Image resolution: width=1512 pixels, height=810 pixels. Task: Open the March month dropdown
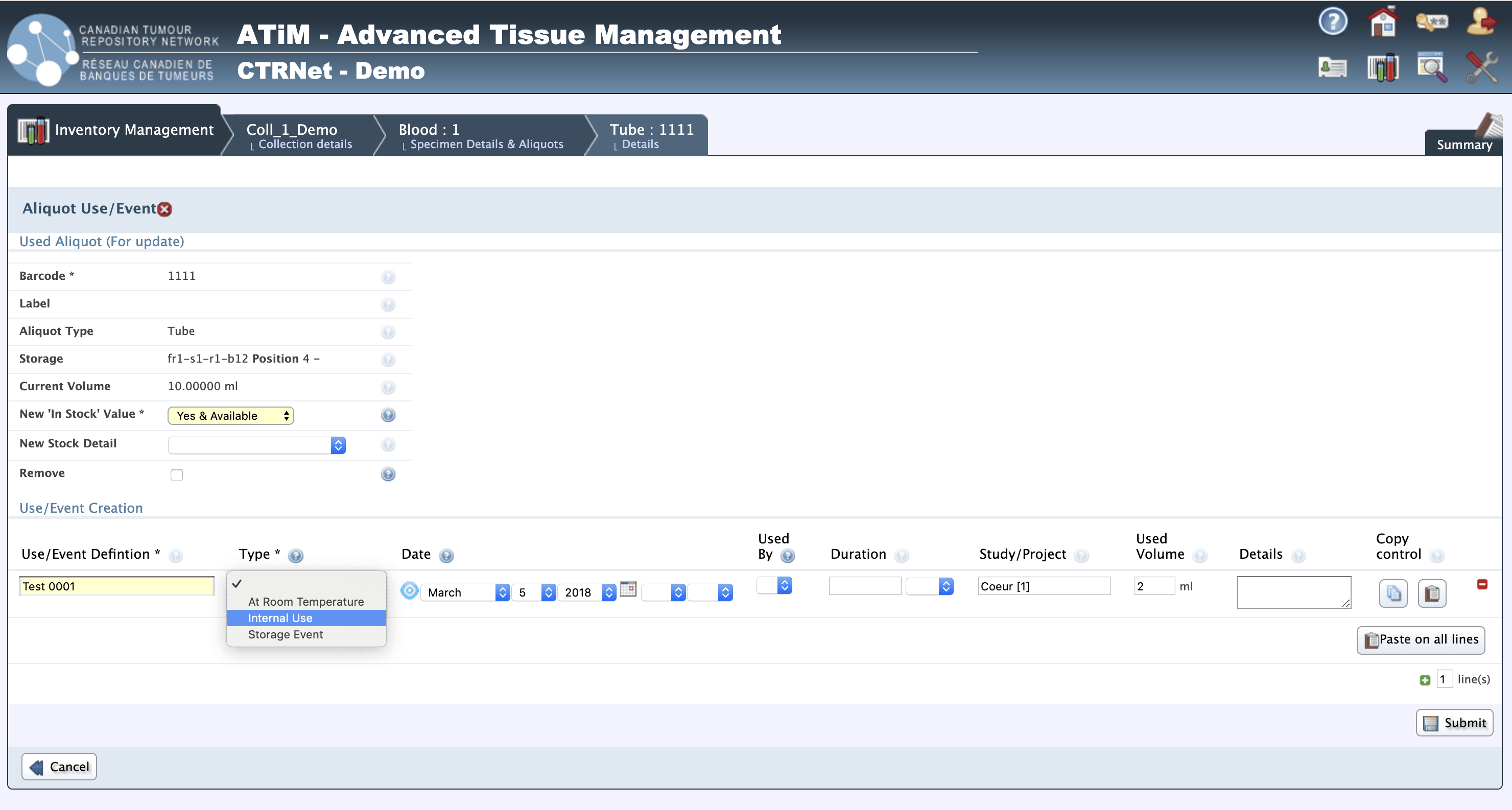point(465,592)
